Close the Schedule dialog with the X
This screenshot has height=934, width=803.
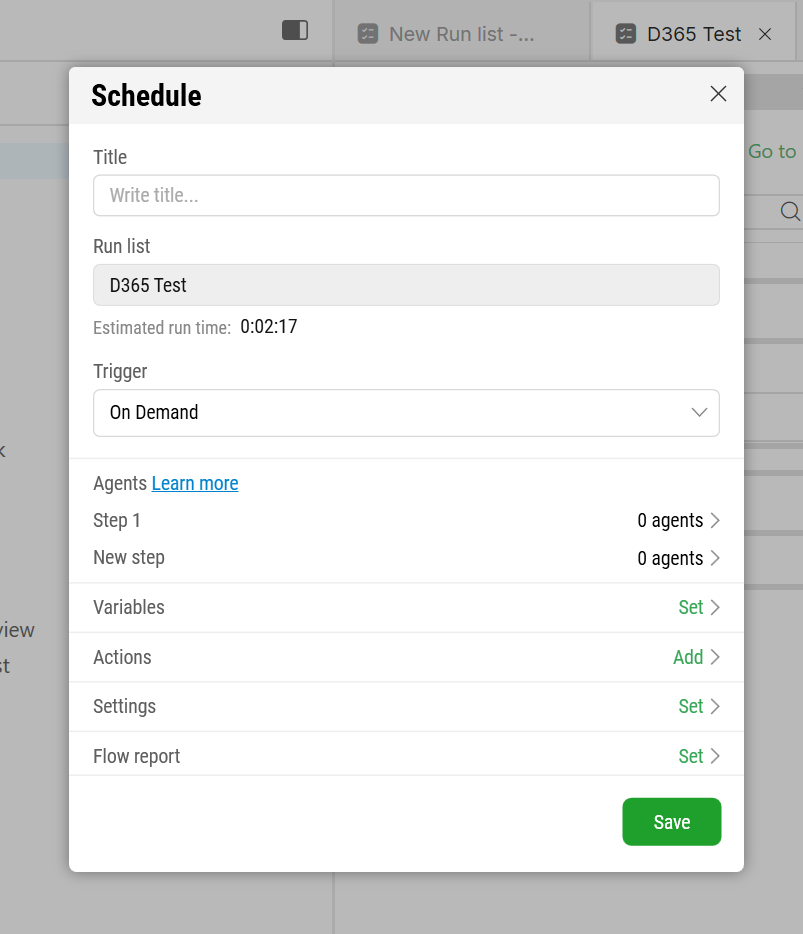tap(718, 94)
